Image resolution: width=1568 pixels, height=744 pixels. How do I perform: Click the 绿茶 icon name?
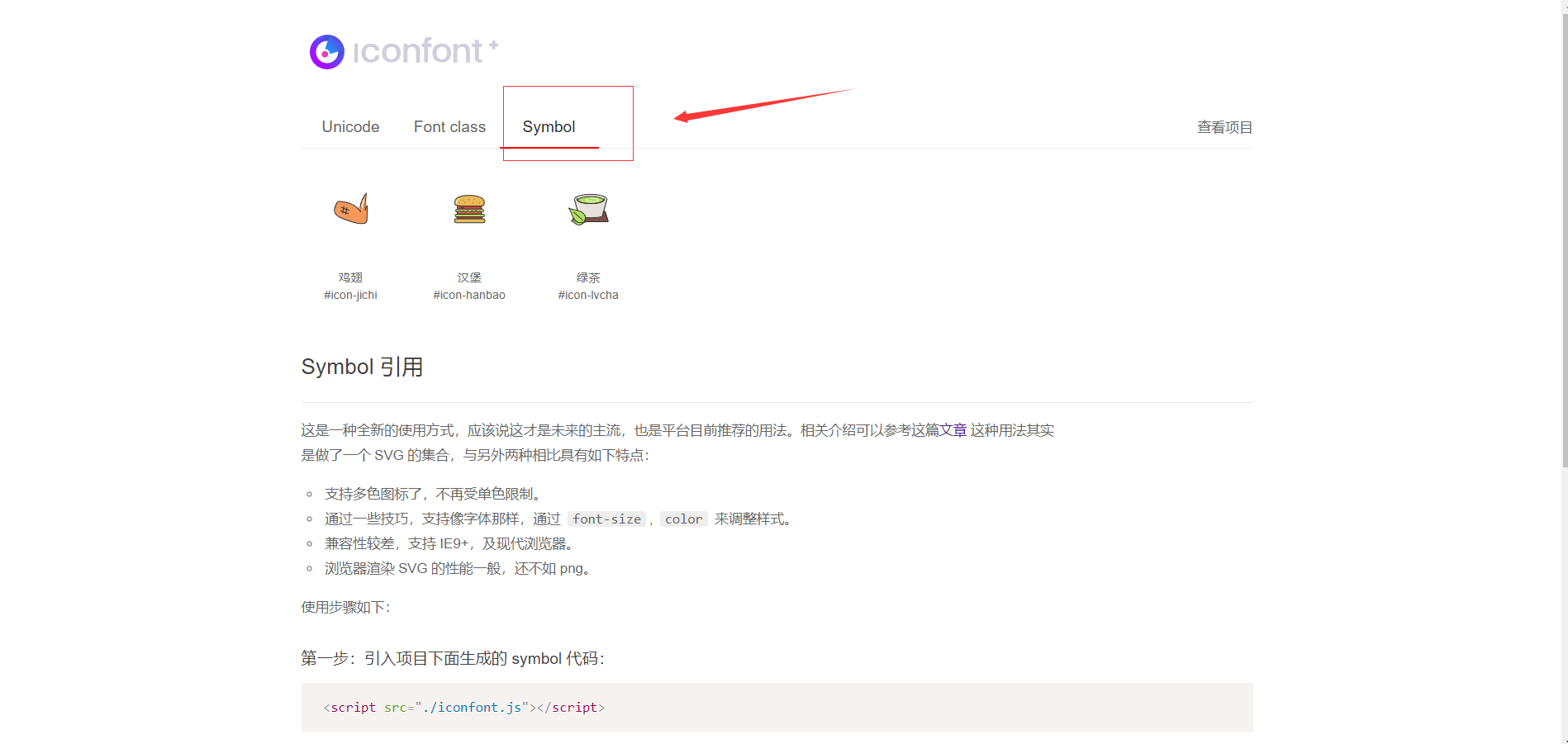[x=588, y=277]
